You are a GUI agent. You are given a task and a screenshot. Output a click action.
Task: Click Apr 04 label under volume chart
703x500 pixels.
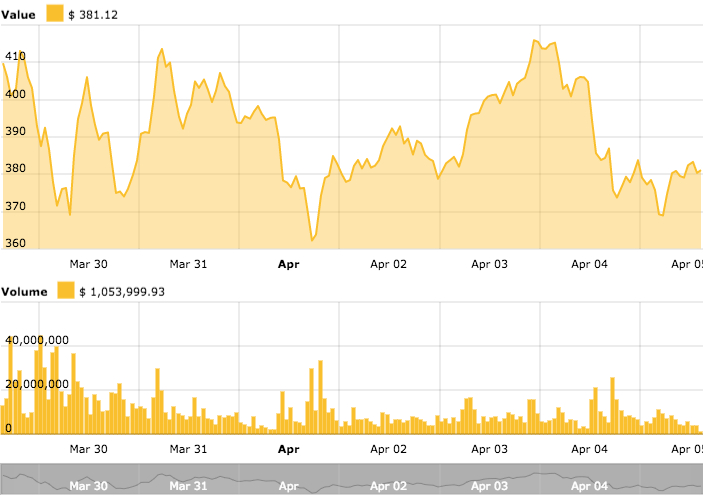[x=590, y=449]
